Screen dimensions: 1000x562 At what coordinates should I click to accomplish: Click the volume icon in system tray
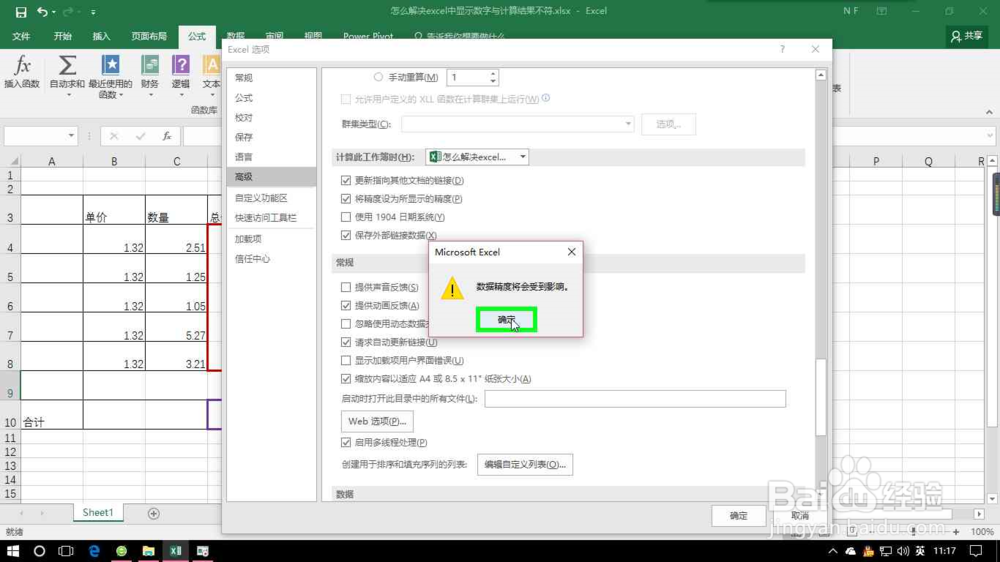click(903, 551)
